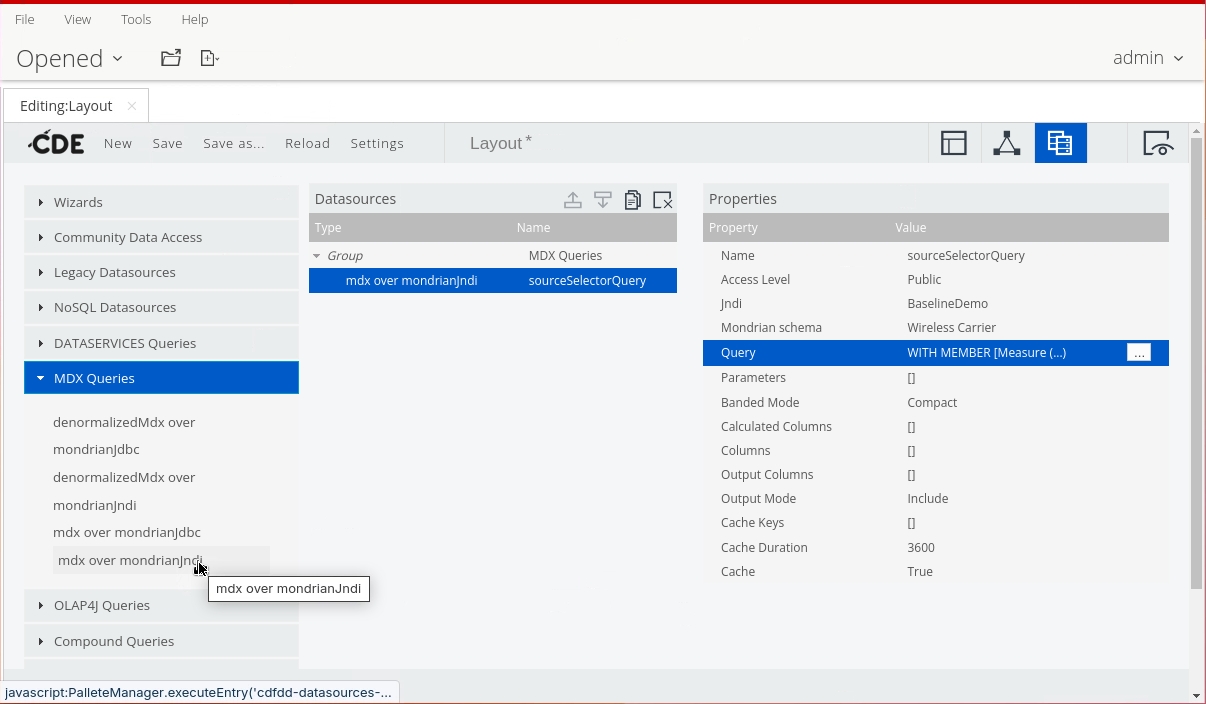Image resolution: width=1206 pixels, height=704 pixels.
Task: Open the Layout panel perspective icon
Action: tap(954, 143)
